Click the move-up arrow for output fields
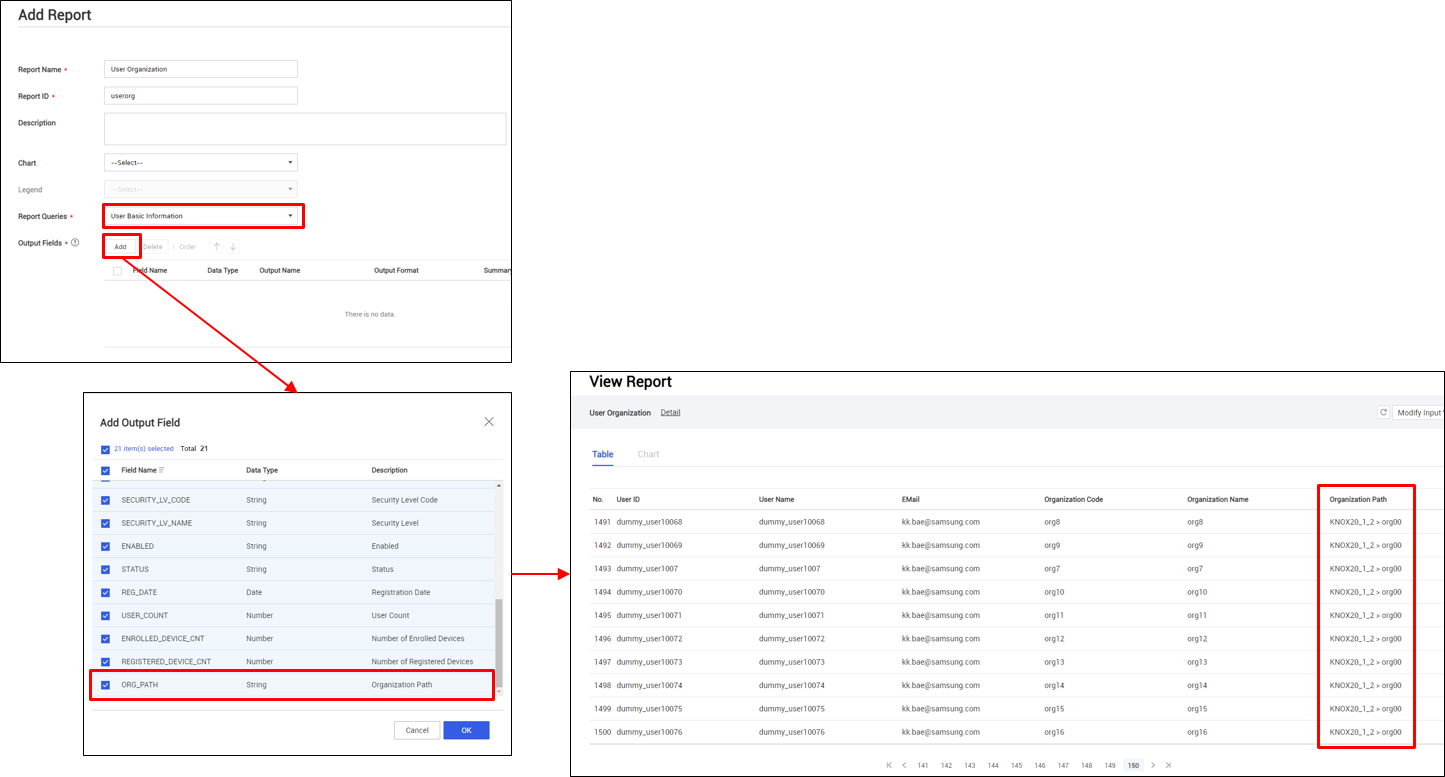The width and height of the screenshot is (1445, 777). pos(216,246)
